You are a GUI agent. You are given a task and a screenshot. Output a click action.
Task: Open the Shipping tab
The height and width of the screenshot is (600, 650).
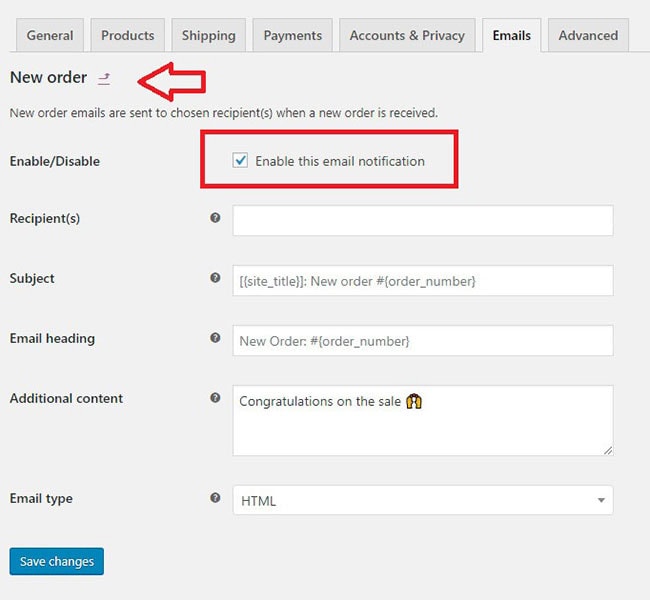209,35
